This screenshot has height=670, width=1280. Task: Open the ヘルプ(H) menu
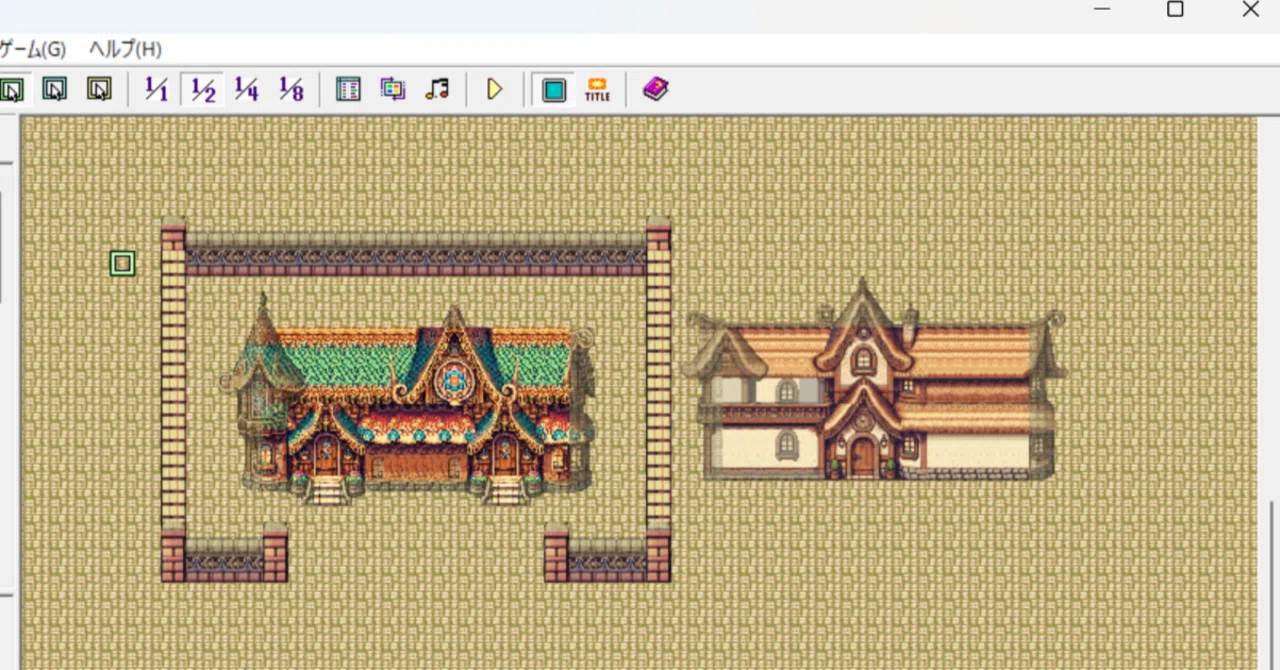point(125,49)
